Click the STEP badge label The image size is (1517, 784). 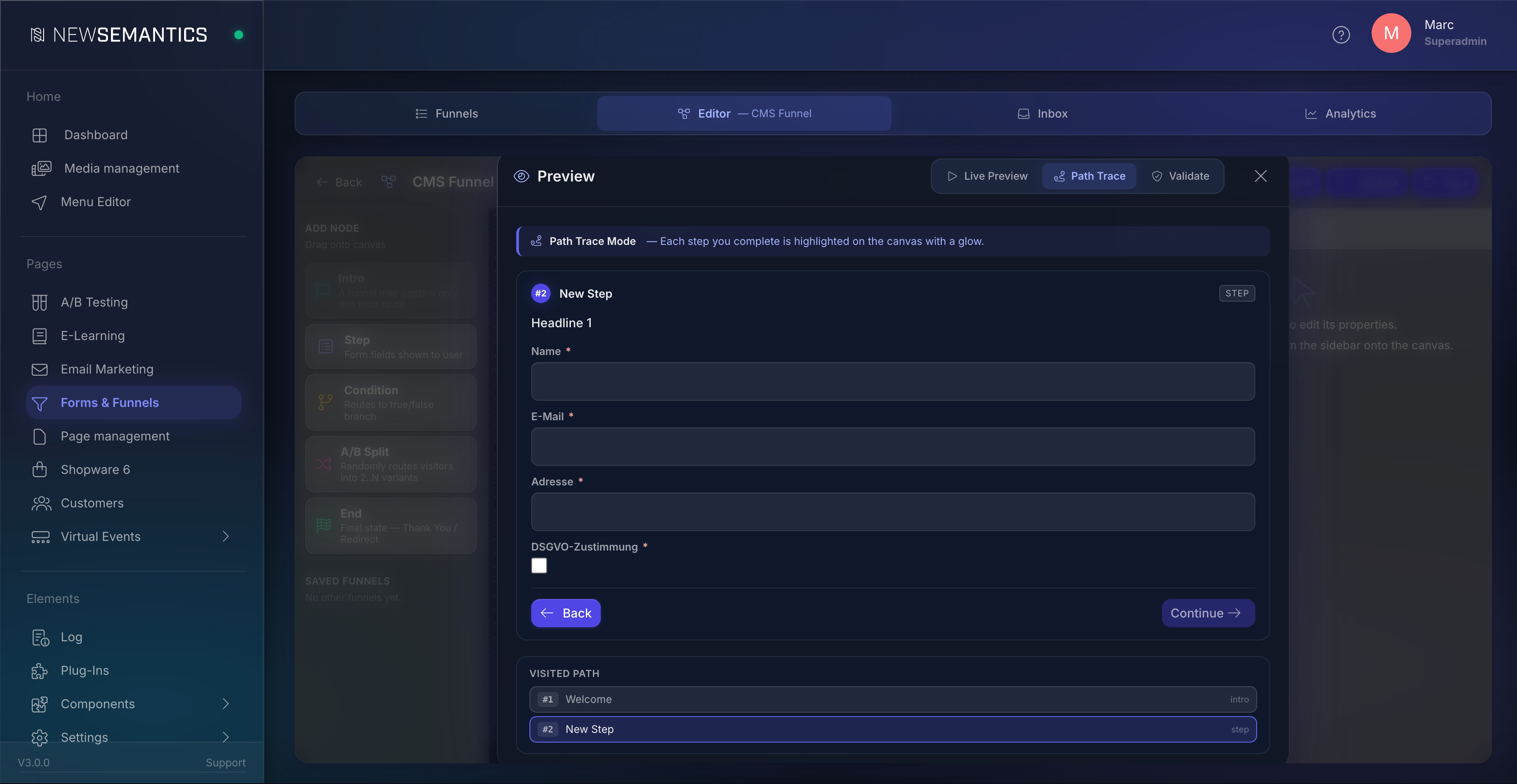point(1237,293)
